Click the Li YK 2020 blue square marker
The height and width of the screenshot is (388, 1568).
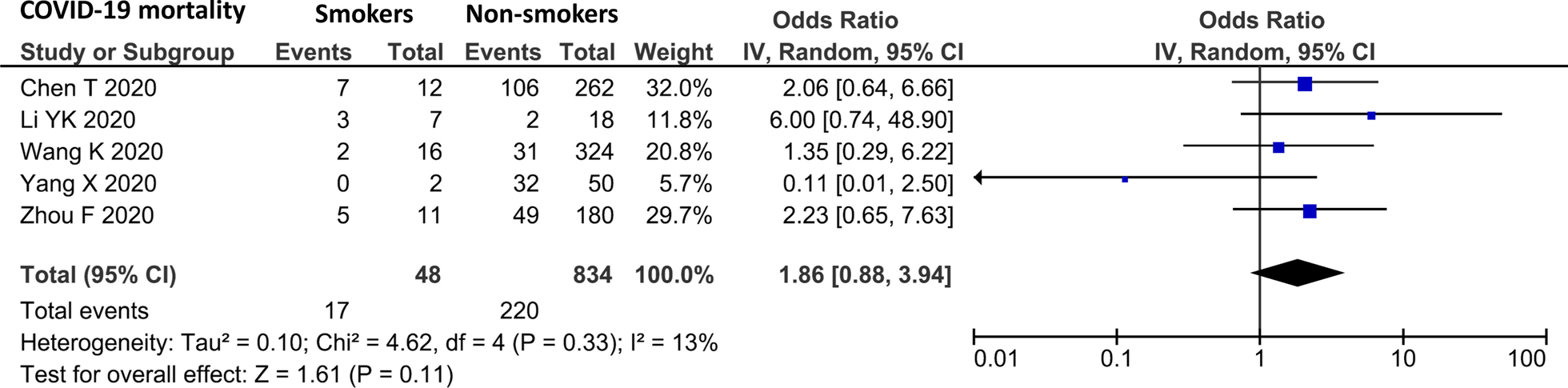point(1371,116)
